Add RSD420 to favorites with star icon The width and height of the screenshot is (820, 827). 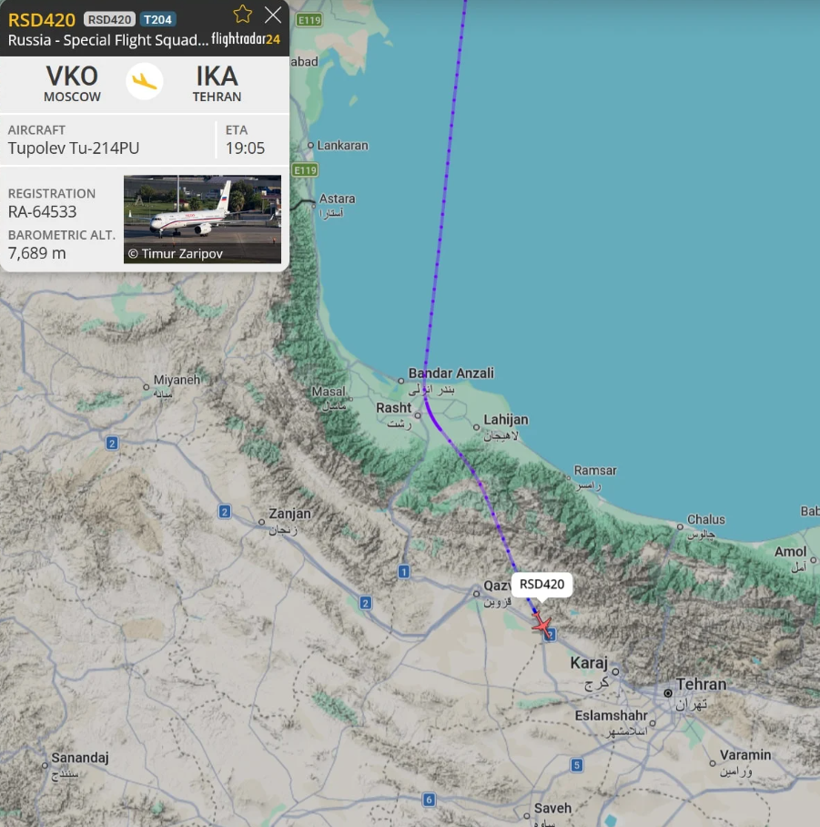point(243,14)
